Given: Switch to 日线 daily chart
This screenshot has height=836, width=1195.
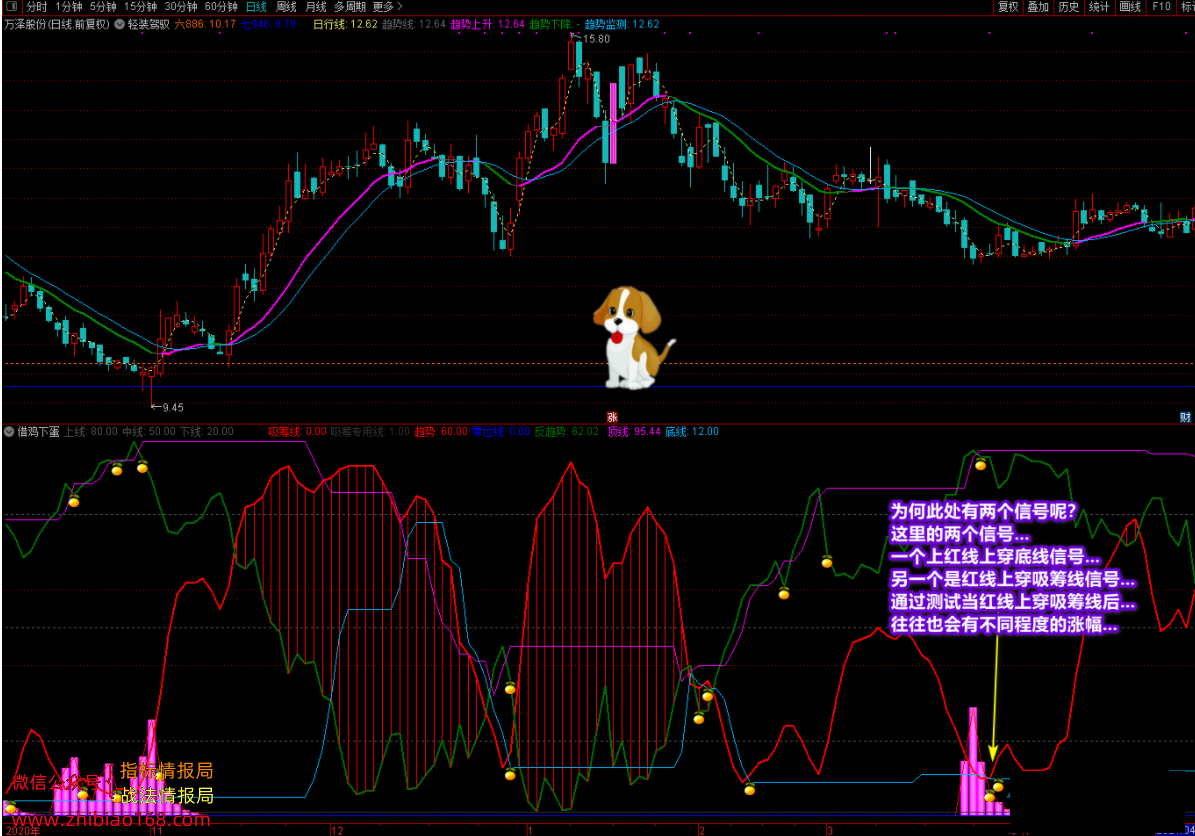Looking at the screenshot, I should [256, 7].
